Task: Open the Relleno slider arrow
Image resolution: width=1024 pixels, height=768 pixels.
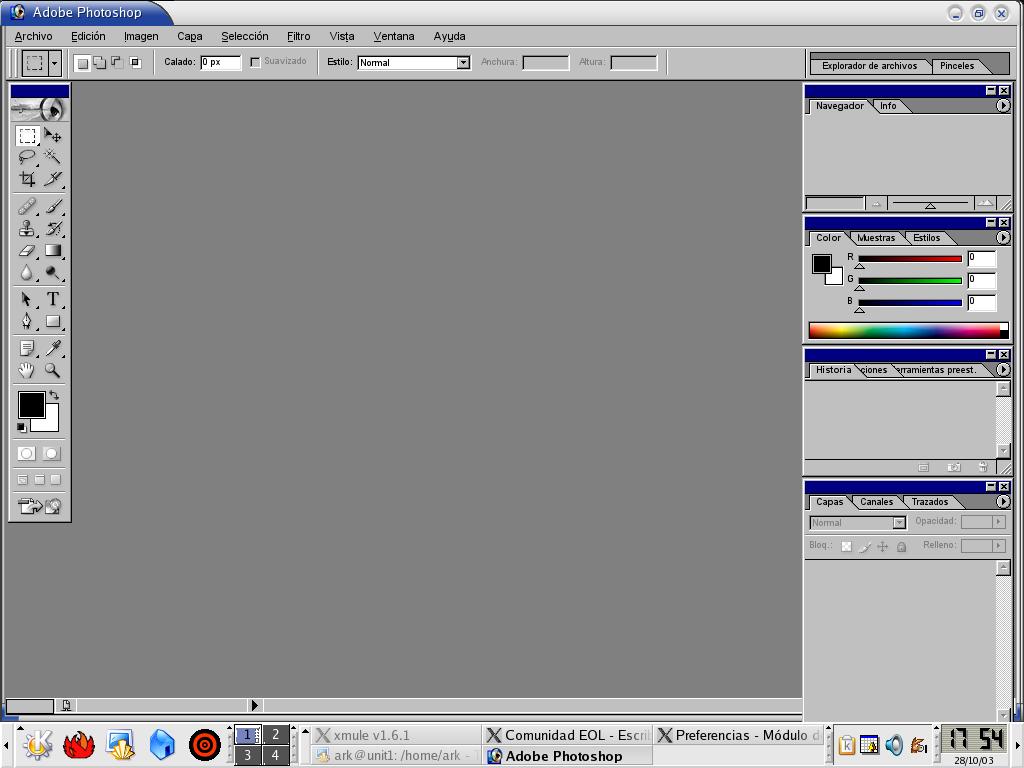Action: (998, 545)
